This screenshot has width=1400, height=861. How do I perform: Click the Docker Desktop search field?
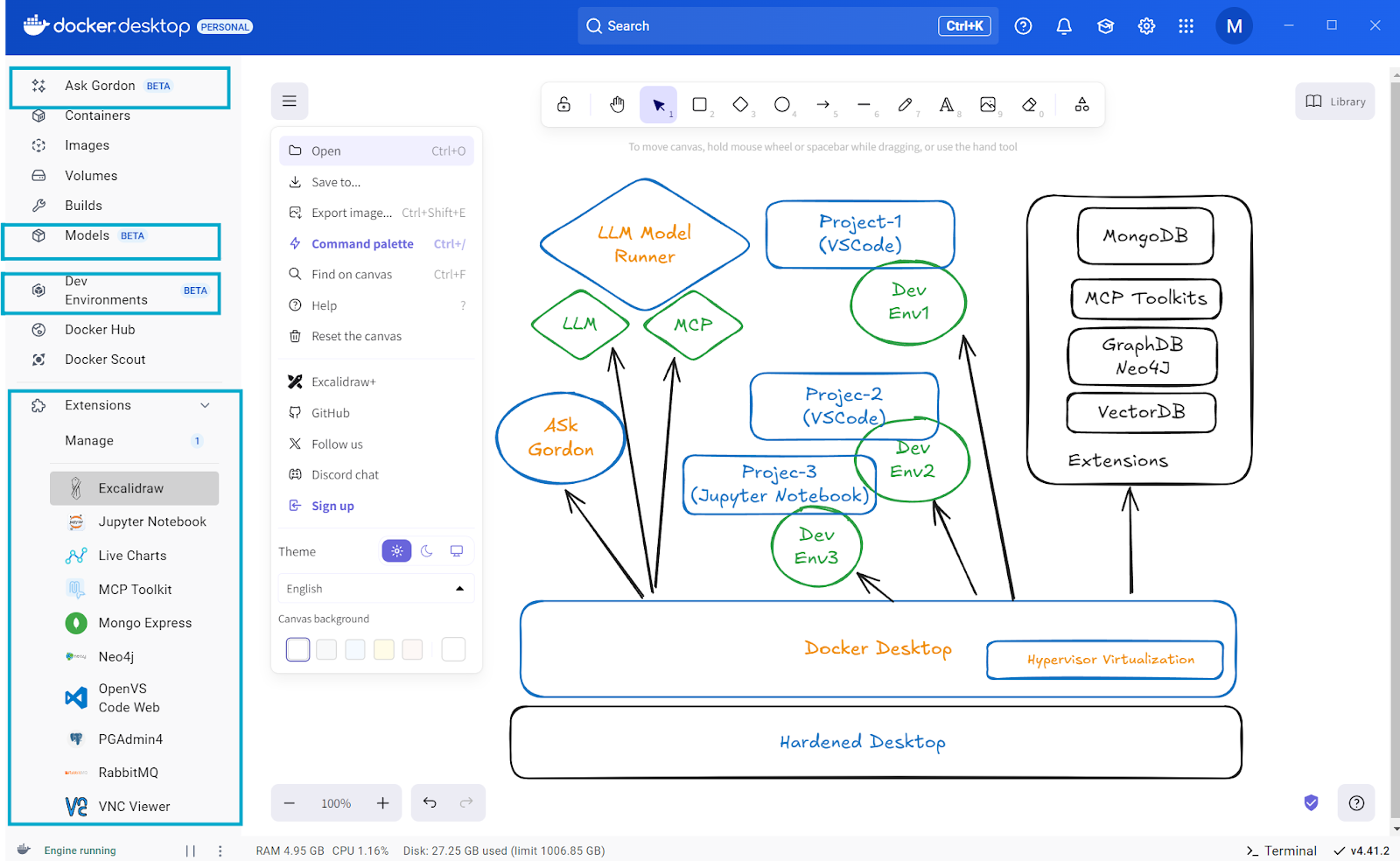click(x=787, y=26)
